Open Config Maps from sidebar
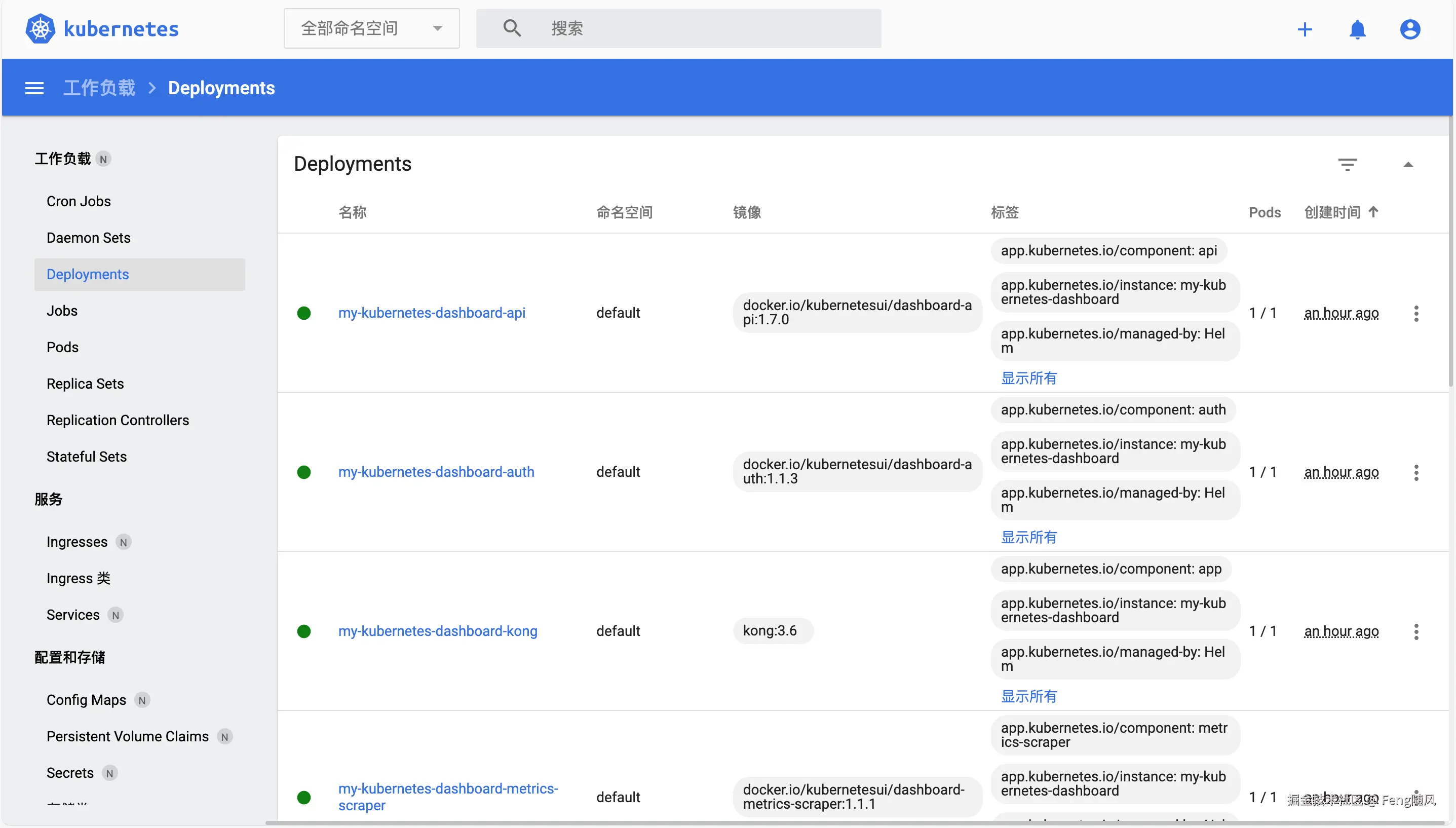This screenshot has width=1456, height=828. click(87, 700)
